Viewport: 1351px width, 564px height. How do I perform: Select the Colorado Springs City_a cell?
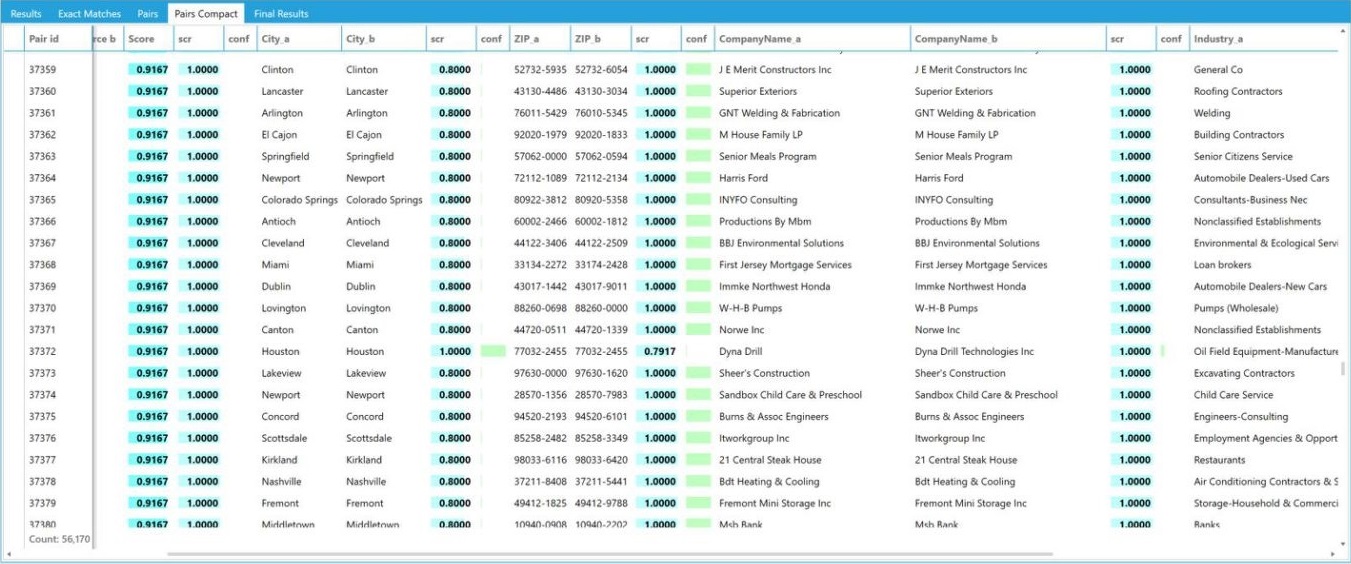coord(299,200)
